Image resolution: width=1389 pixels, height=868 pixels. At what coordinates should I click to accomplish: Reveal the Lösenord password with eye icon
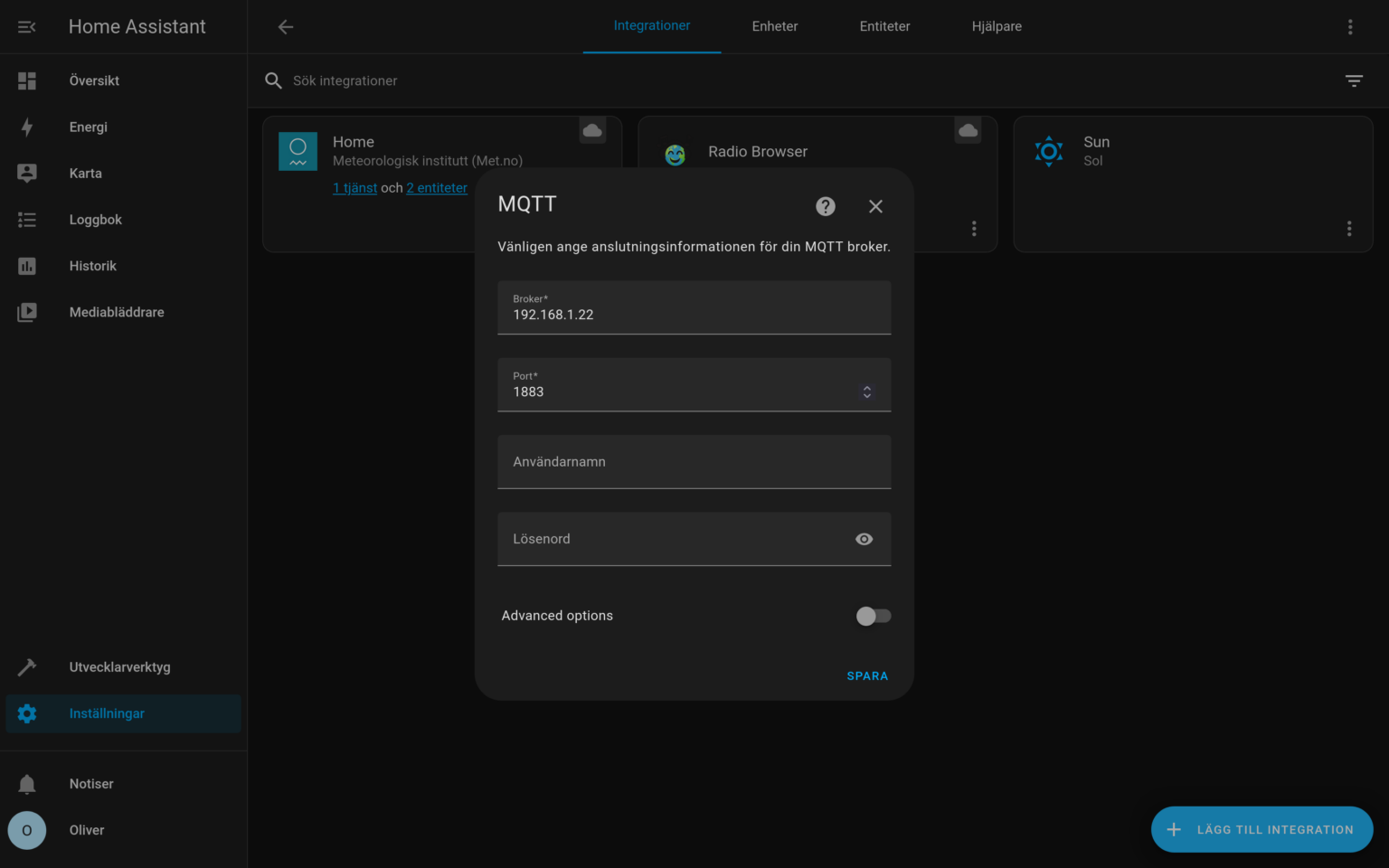pyautogui.click(x=864, y=539)
